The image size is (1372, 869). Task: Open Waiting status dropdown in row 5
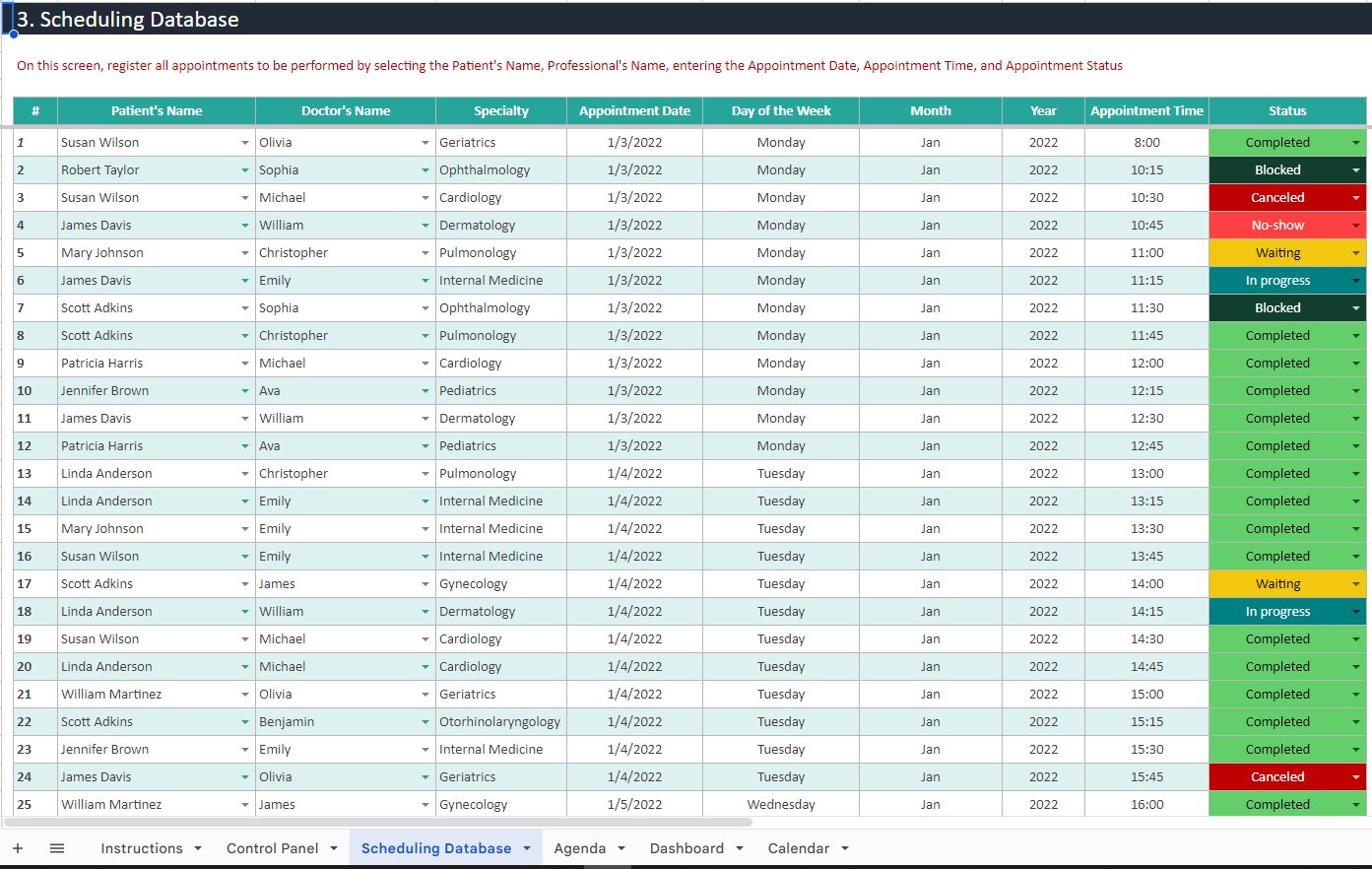pos(1356,253)
